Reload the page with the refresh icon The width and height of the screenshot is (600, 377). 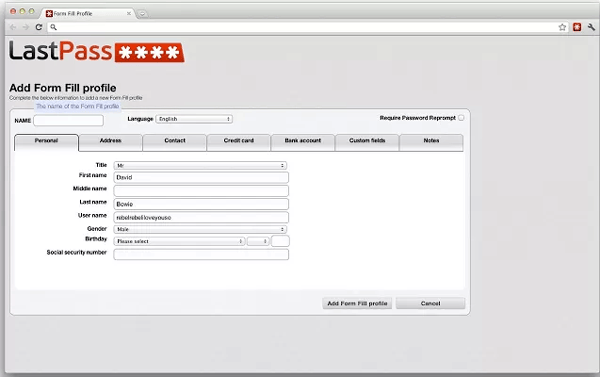pyautogui.click(x=39, y=27)
